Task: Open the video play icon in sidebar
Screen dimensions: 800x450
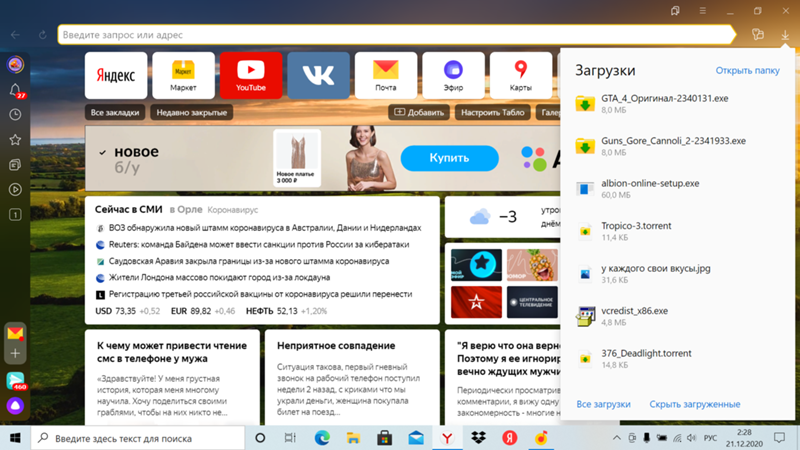Action: point(15,189)
